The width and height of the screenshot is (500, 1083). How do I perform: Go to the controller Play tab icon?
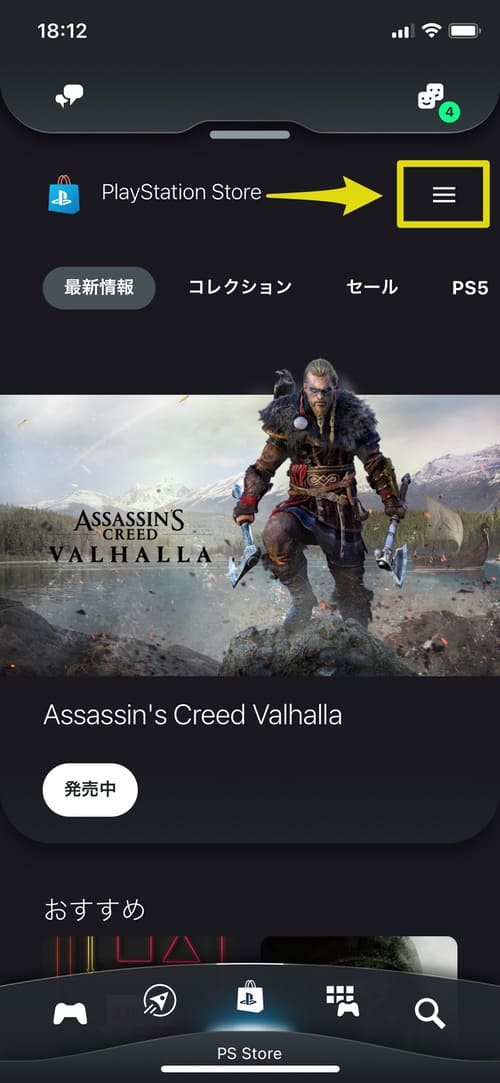pyautogui.click(x=70, y=1013)
